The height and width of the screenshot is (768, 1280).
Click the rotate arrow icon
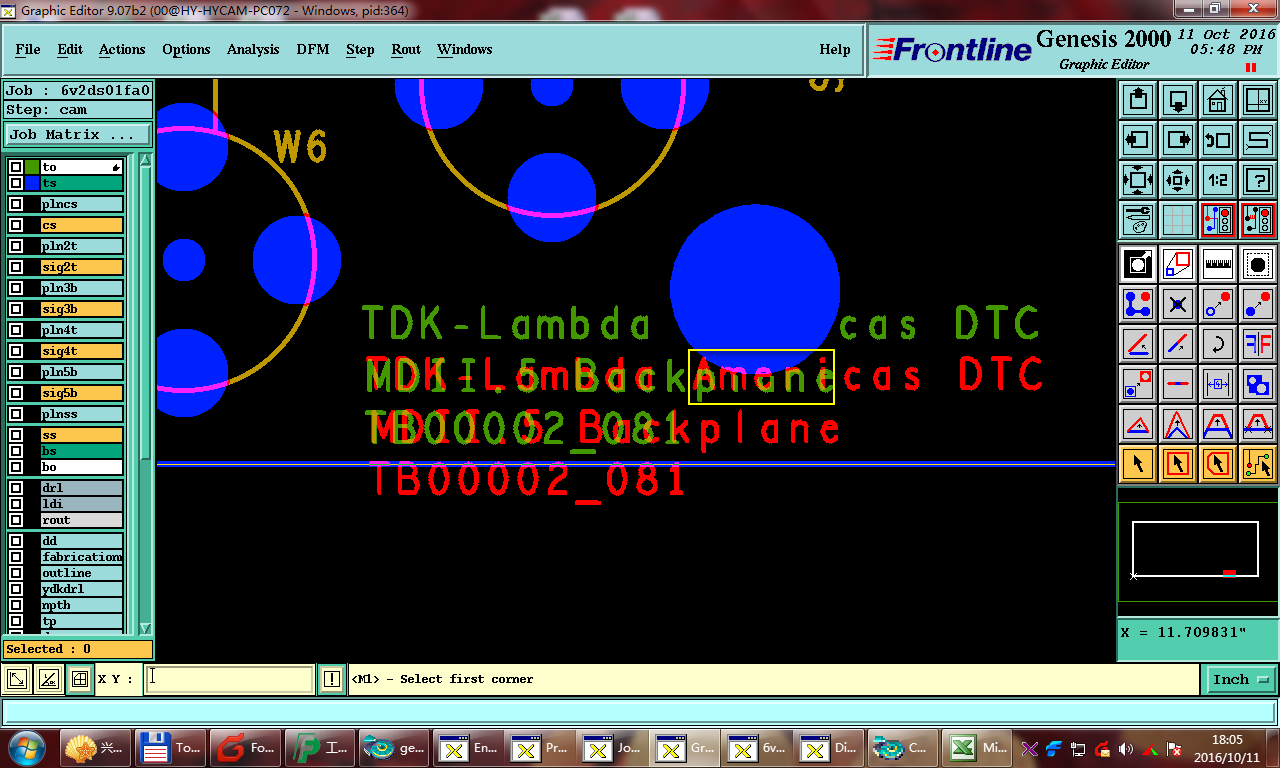coord(1218,344)
